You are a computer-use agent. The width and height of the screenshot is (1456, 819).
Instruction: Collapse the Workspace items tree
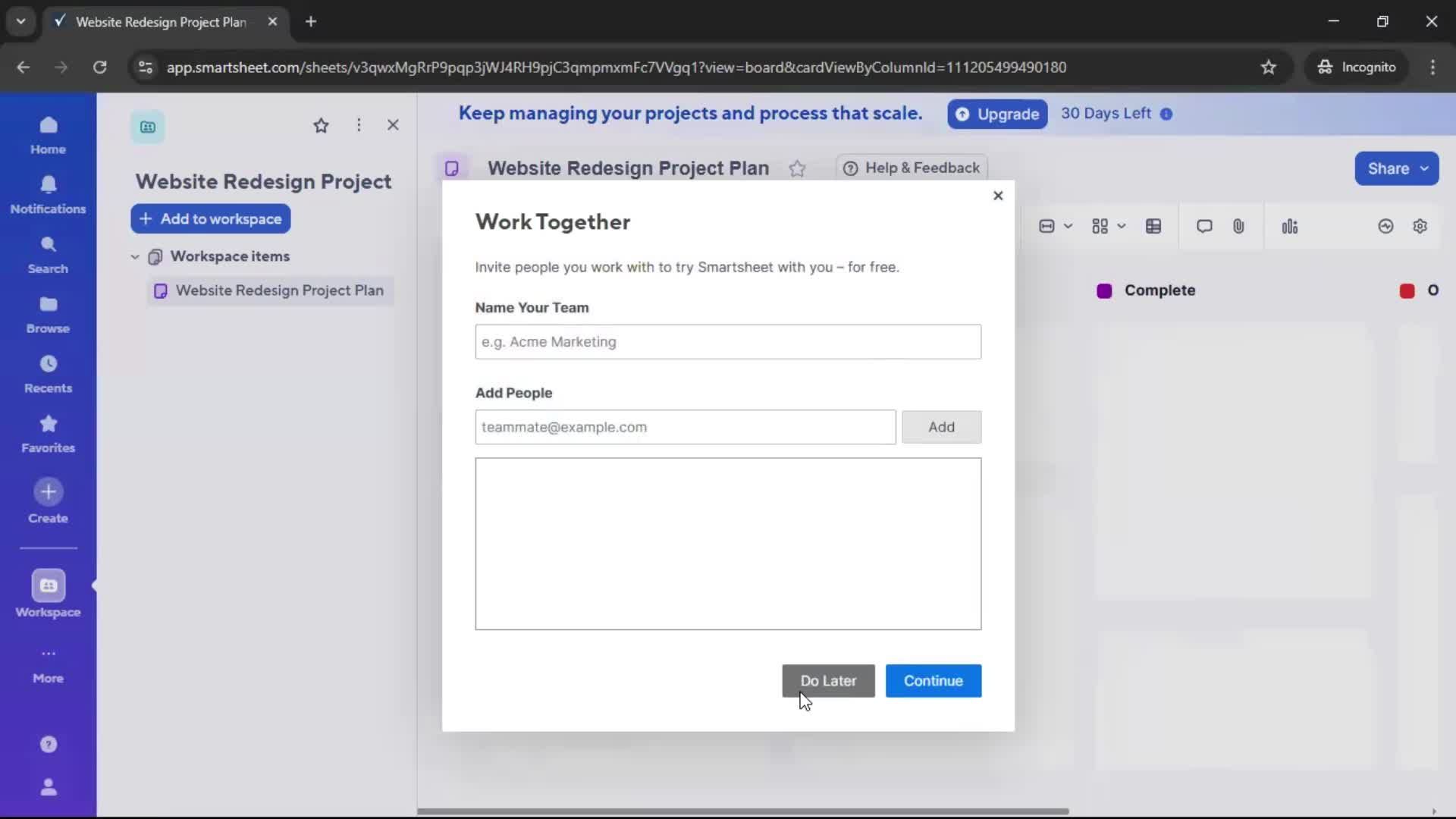click(135, 256)
